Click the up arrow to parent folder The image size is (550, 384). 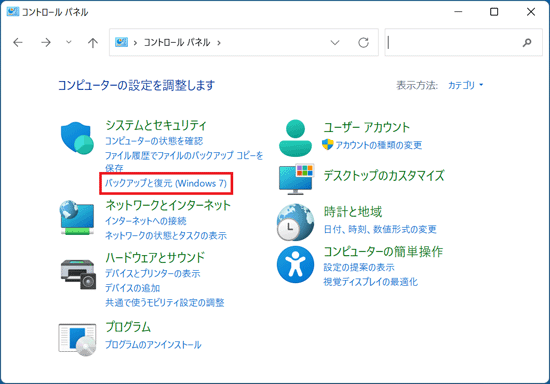coord(93,43)
